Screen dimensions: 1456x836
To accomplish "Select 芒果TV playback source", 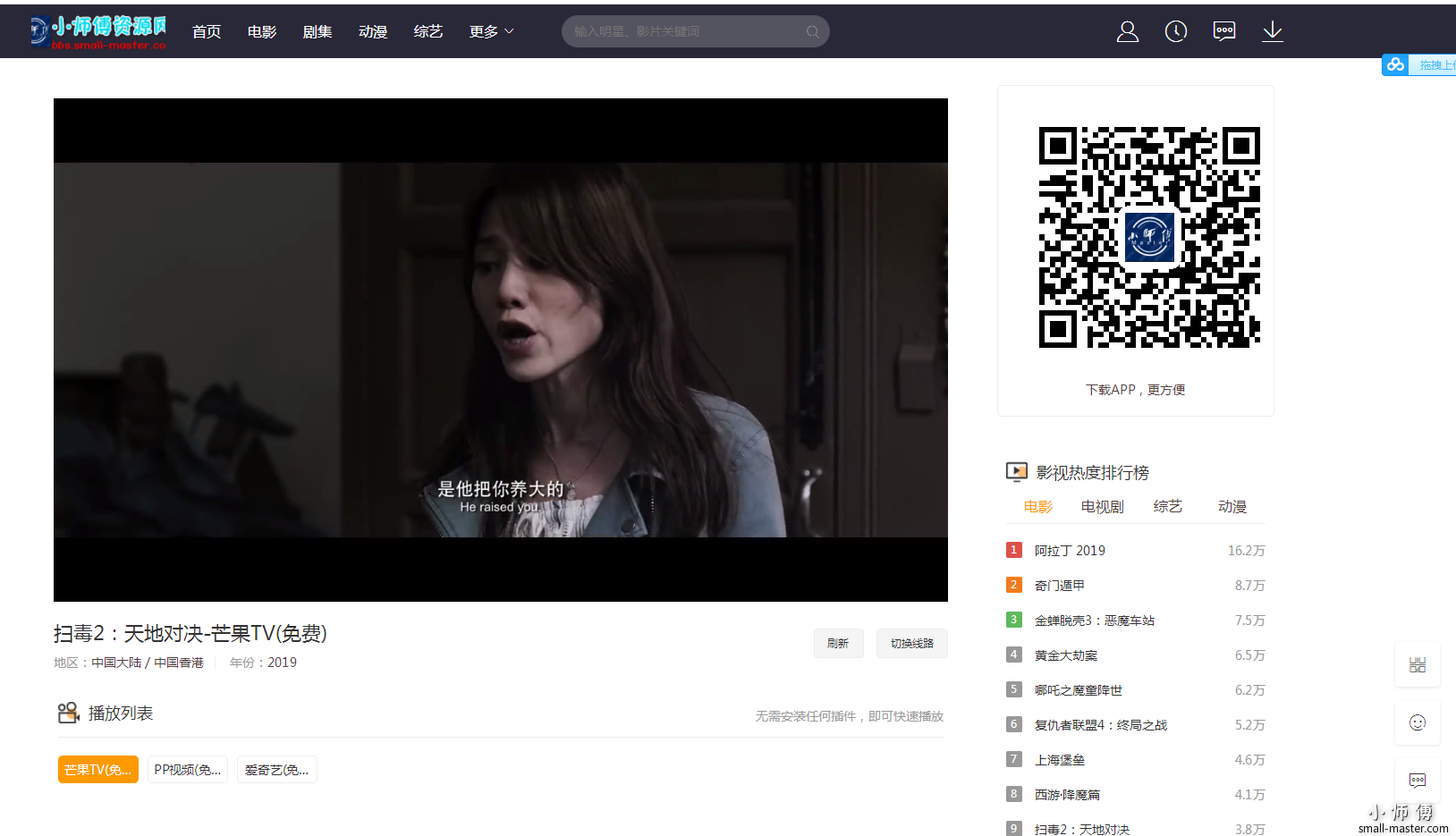I will (98, 770).
